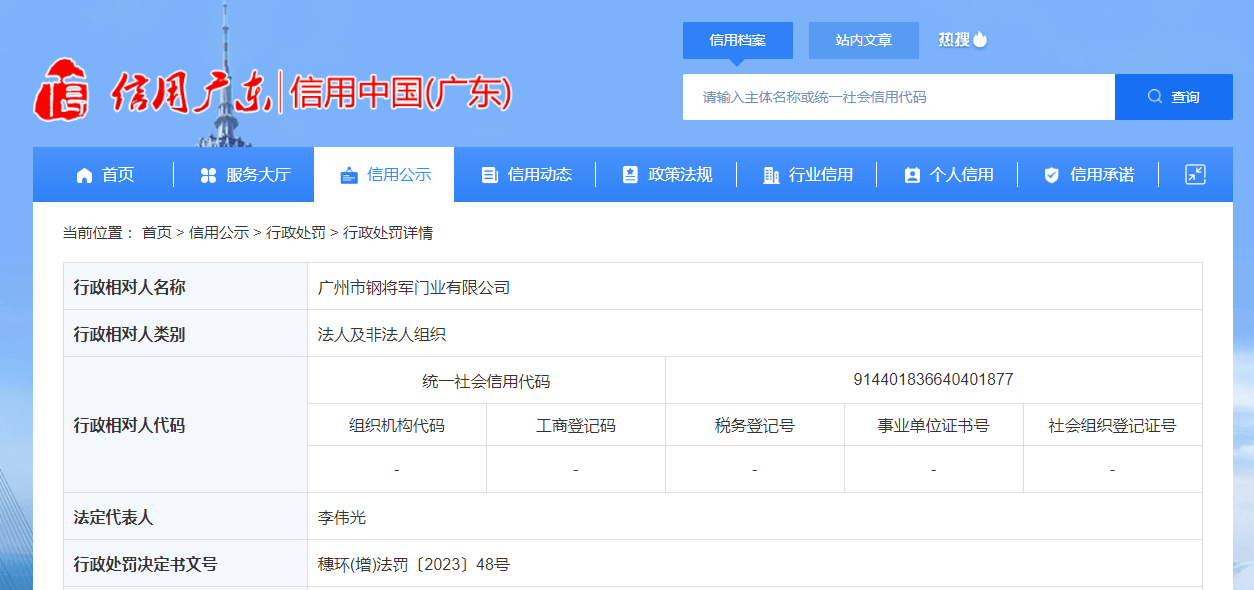This screenshot has width=1254, height=590.
Task: Click the 组织机构代码 header cell
Action: click(397, 425)
